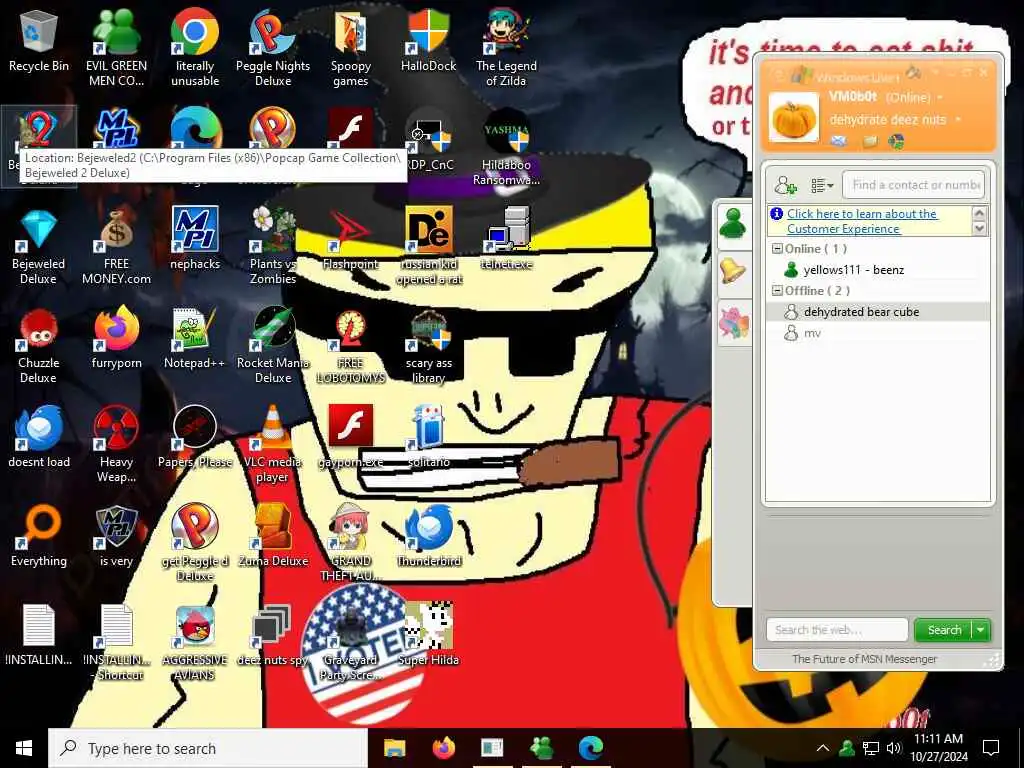Select the Super Hilda desktop icon

(x=428, y=635)
